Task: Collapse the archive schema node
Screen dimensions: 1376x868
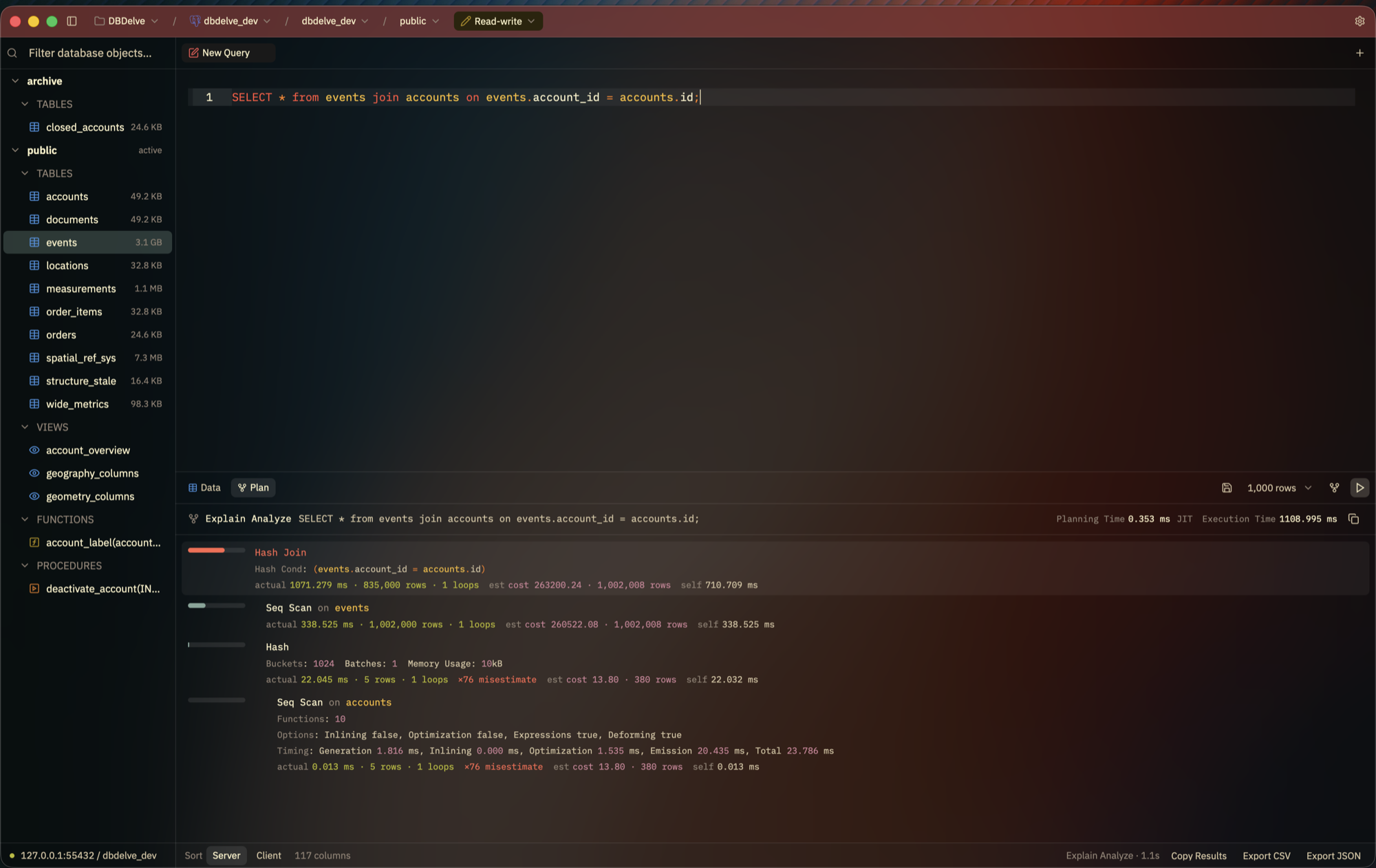Action: coord(15,80)
